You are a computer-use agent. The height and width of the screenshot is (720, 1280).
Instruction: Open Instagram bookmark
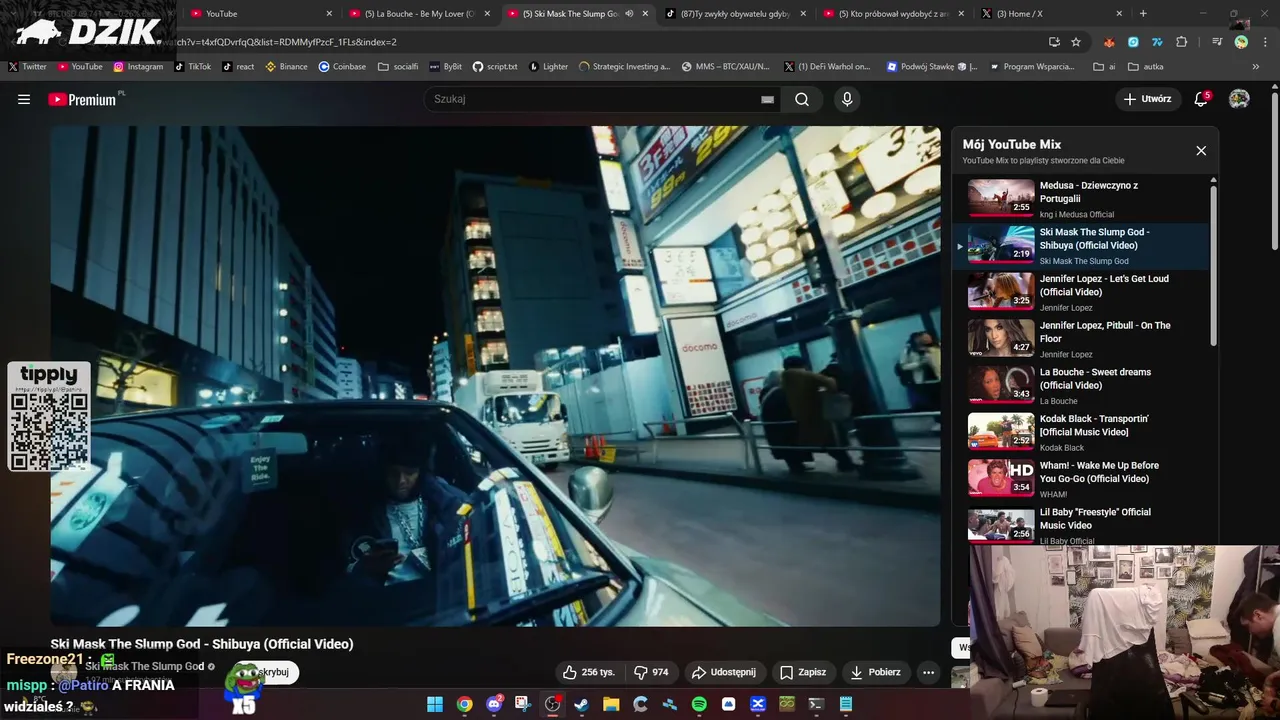[x=138, y=67]
